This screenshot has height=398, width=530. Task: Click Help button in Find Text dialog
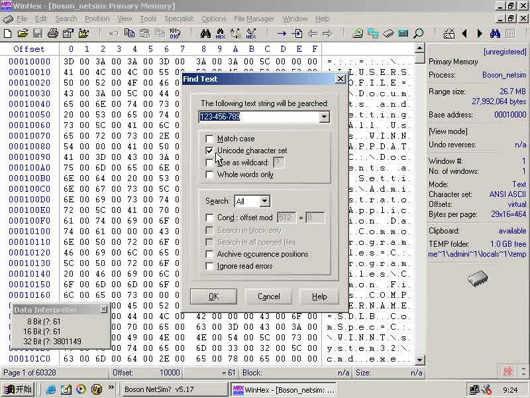[x=319, y=297]
